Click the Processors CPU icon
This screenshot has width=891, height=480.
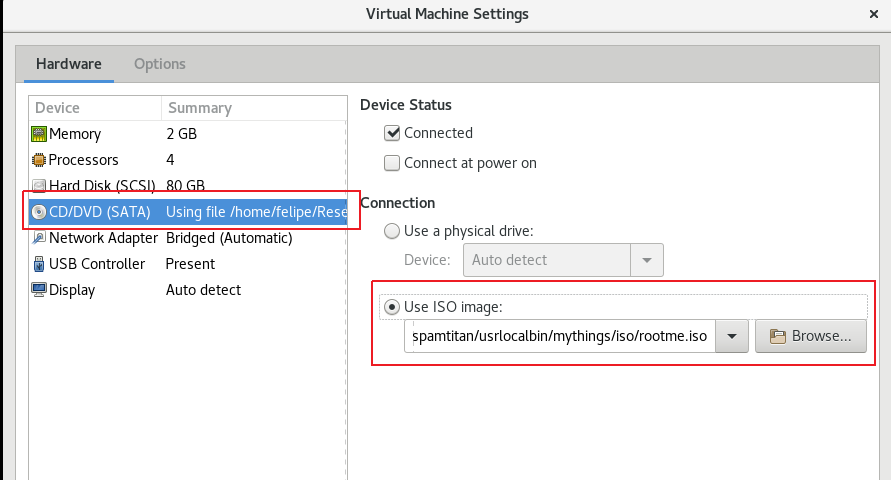pyautogui.click(x=39, y=160)
